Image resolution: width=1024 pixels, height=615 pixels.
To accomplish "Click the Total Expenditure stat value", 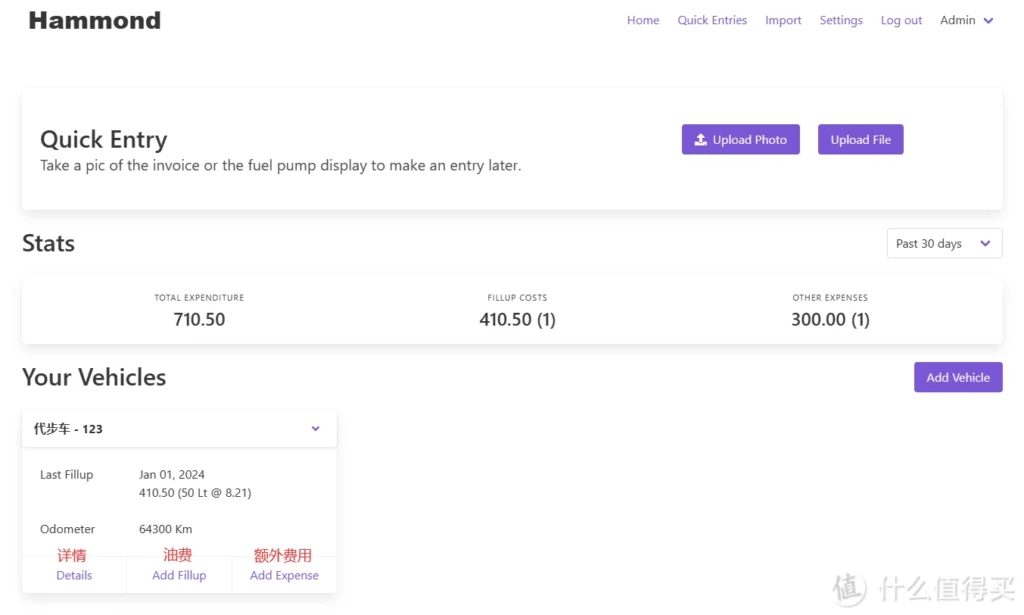I will coord(199,320).
